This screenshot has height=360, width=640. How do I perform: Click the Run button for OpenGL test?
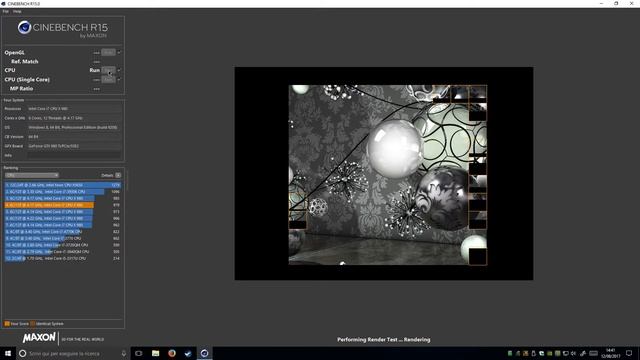pos(108,52)
